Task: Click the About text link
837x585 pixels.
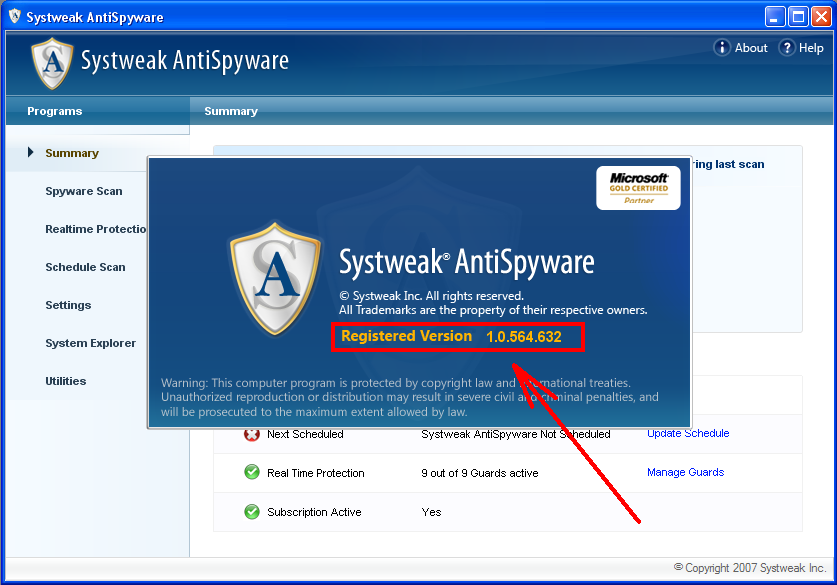Action: [x=751, y=48]
